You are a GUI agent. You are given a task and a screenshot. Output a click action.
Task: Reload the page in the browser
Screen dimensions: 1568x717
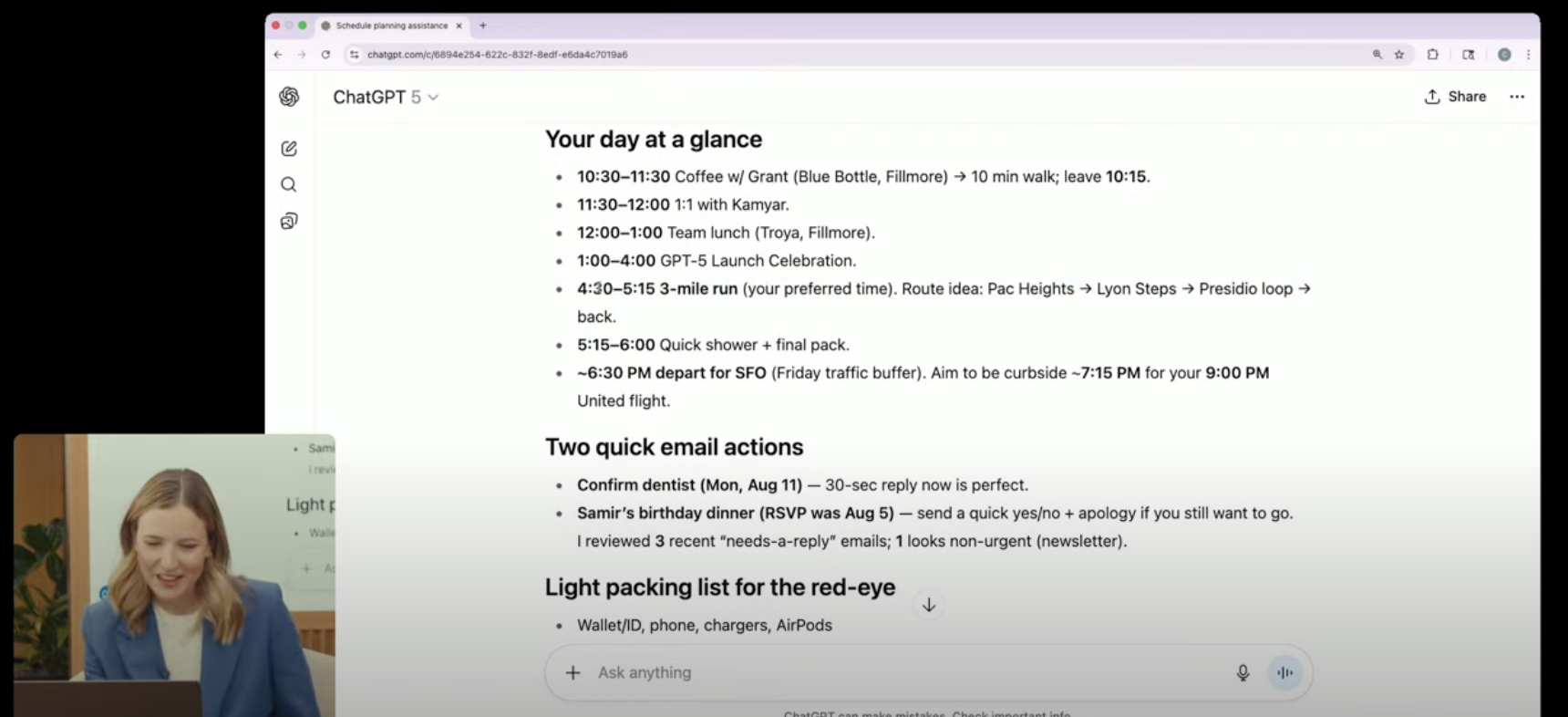click(x=325, y=55)
